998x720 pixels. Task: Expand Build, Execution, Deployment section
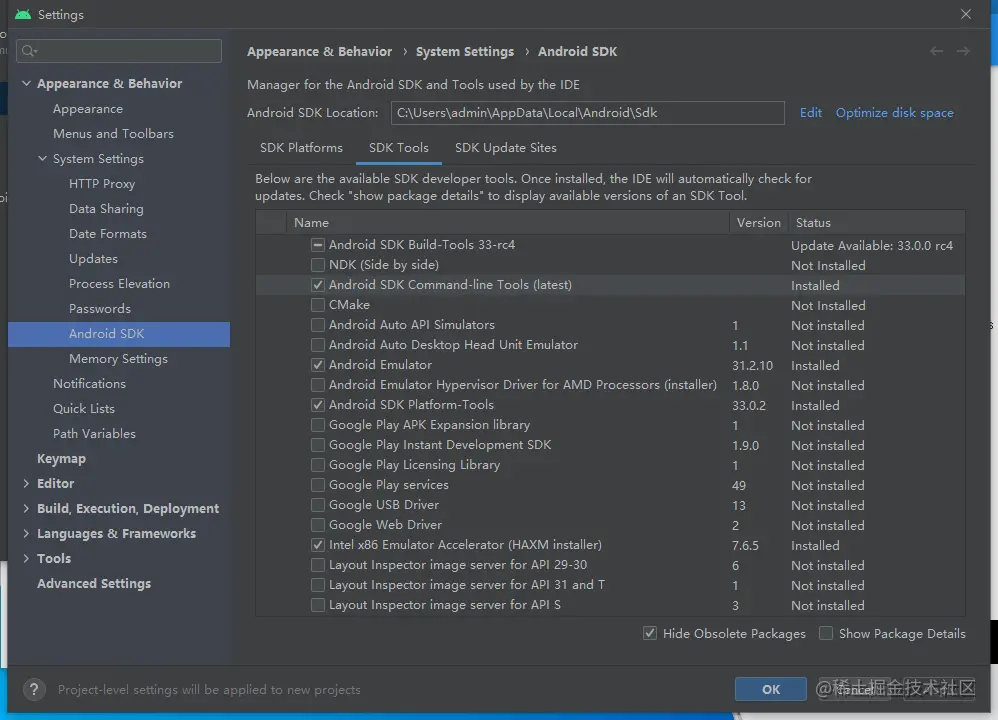(x=26, y=508)
